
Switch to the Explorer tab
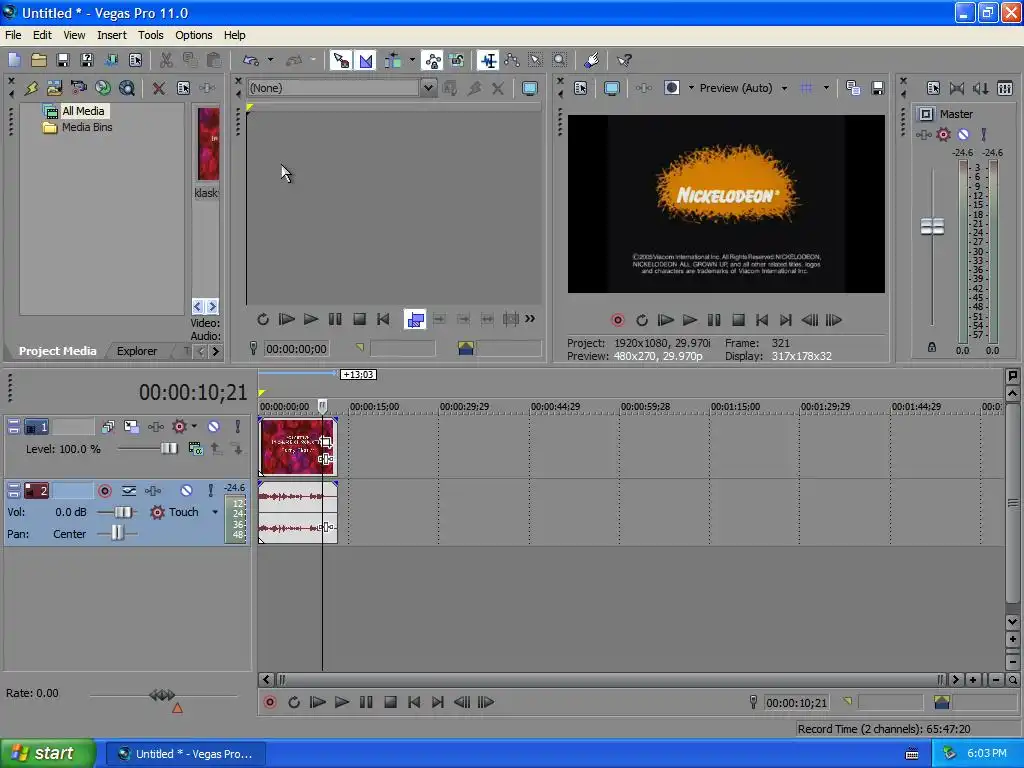pos(136,351)
